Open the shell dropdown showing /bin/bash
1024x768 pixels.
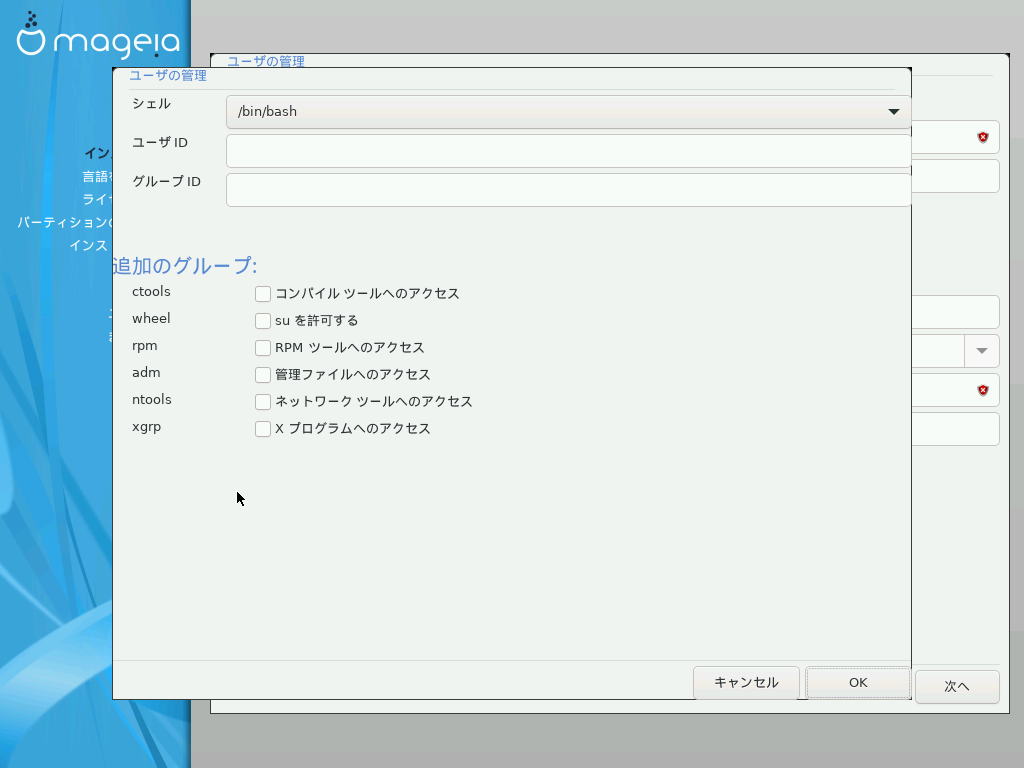pos(568,112)
